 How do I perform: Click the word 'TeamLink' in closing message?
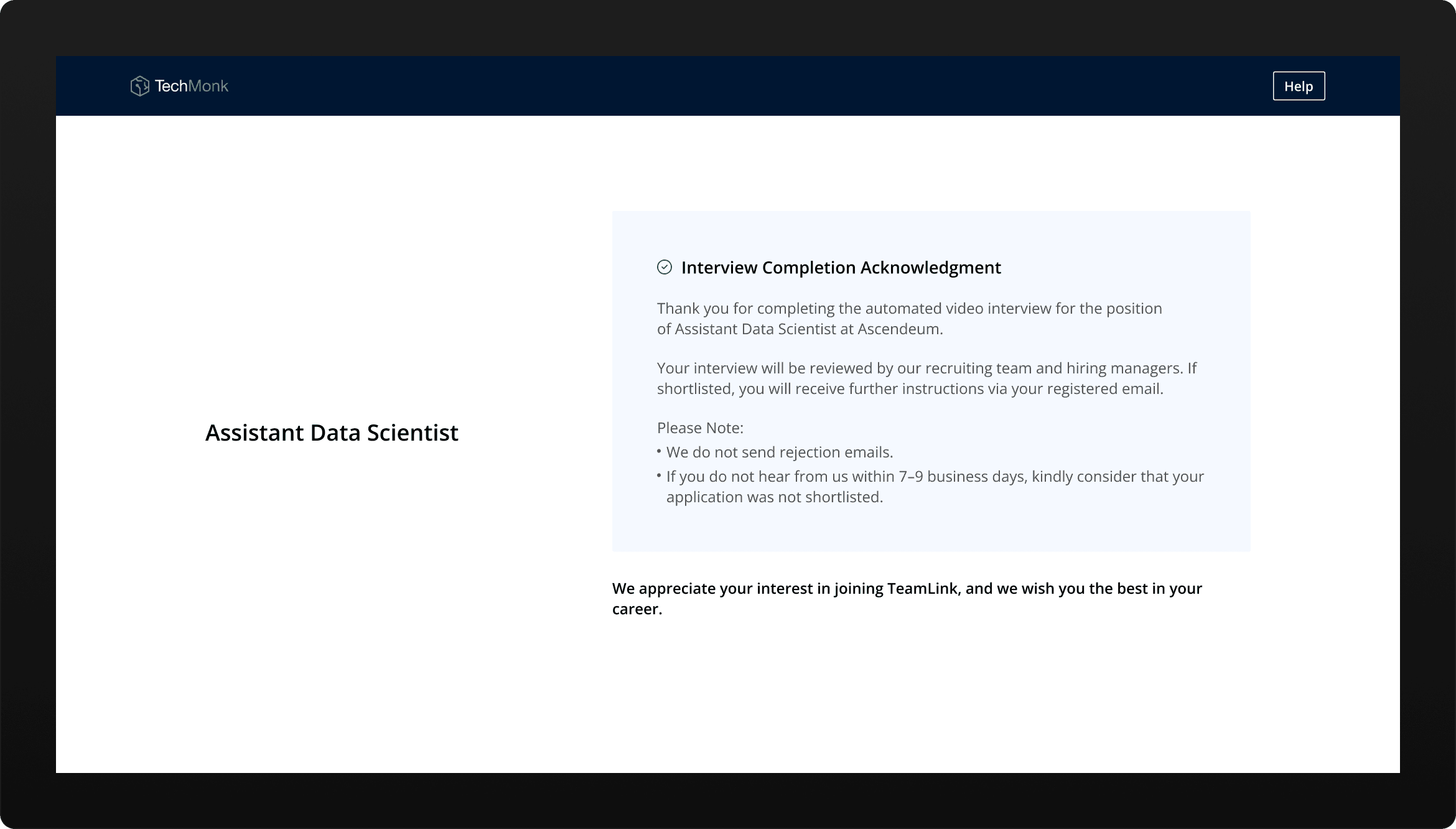point(922,589)
